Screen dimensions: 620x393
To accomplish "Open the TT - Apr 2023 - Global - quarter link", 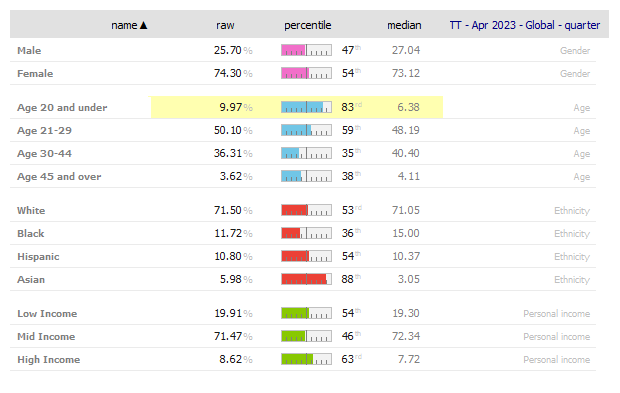I will (x=525, y=25).
